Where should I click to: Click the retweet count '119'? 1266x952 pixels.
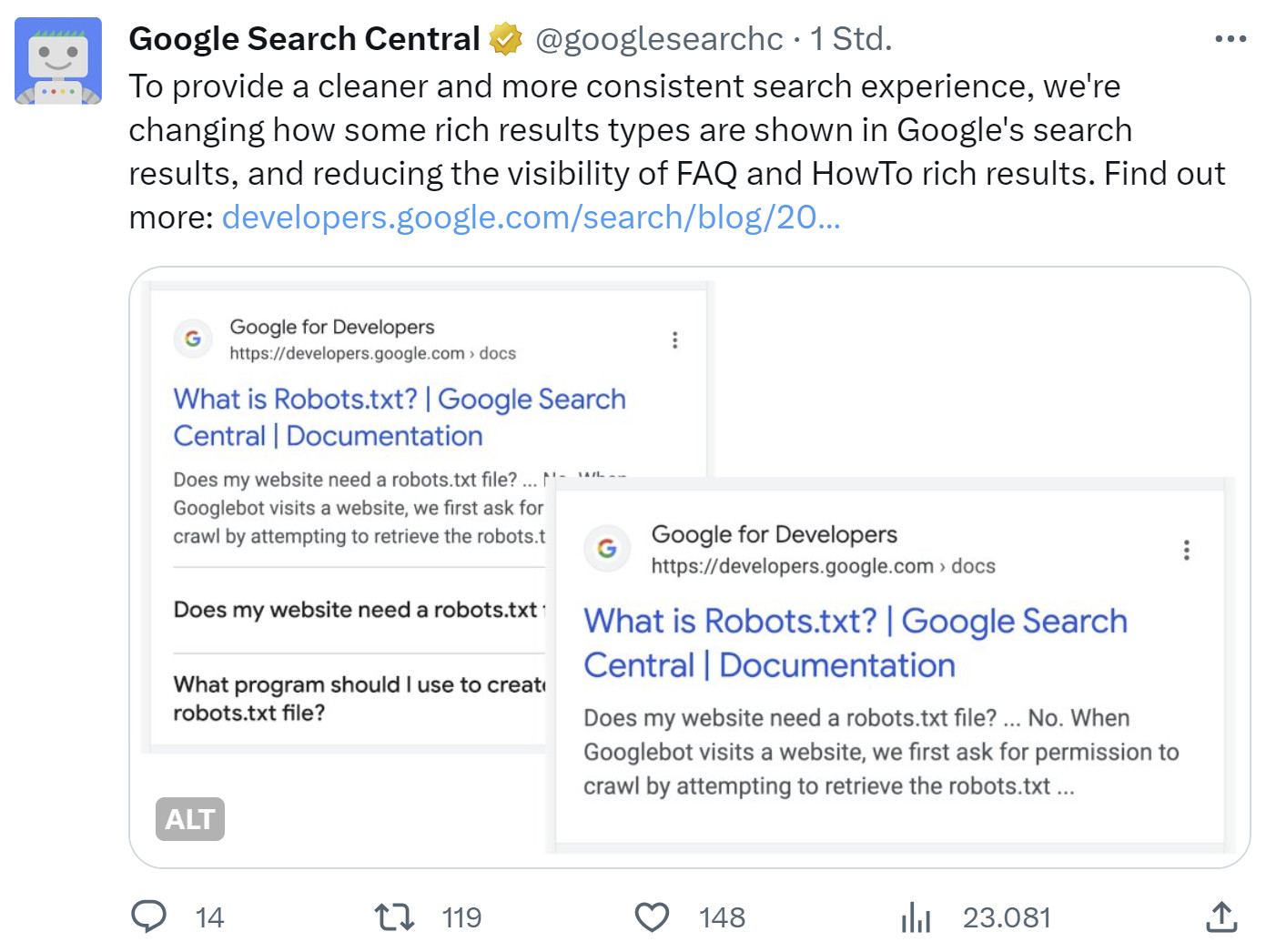coord(462,917)
